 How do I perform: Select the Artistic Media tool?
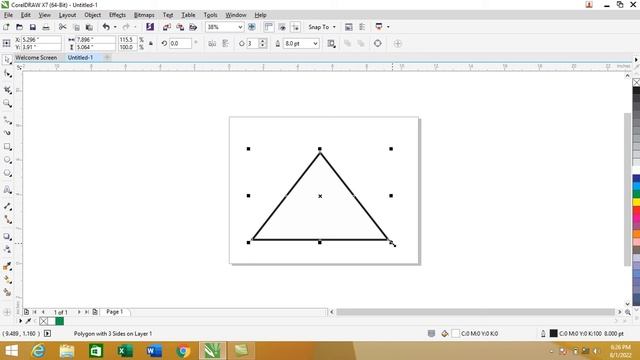pyautogui.click(x=7, y=133)
